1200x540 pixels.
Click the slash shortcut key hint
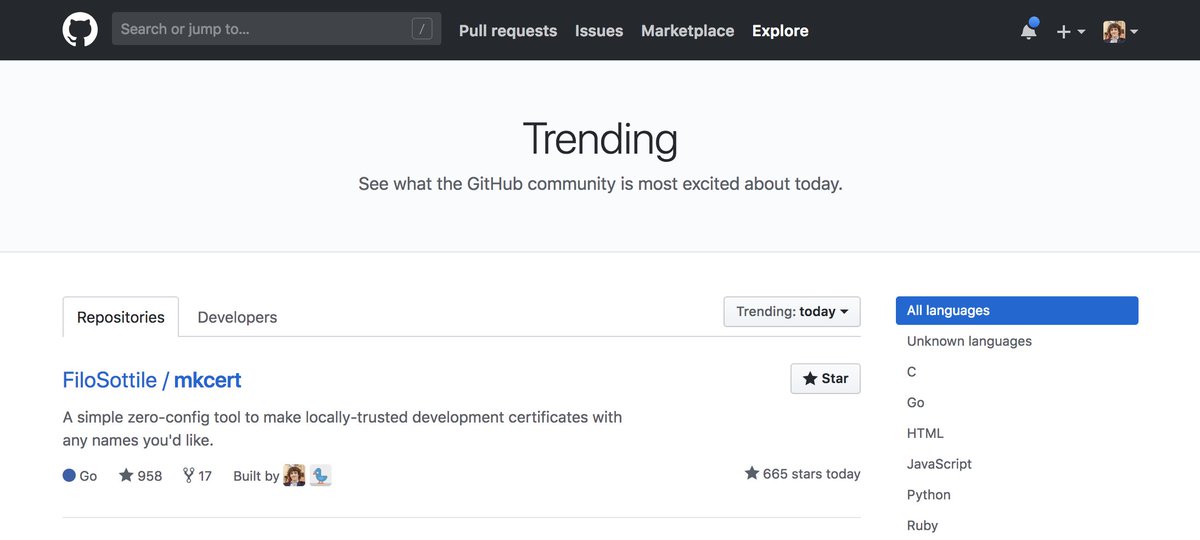click(422, 29)
